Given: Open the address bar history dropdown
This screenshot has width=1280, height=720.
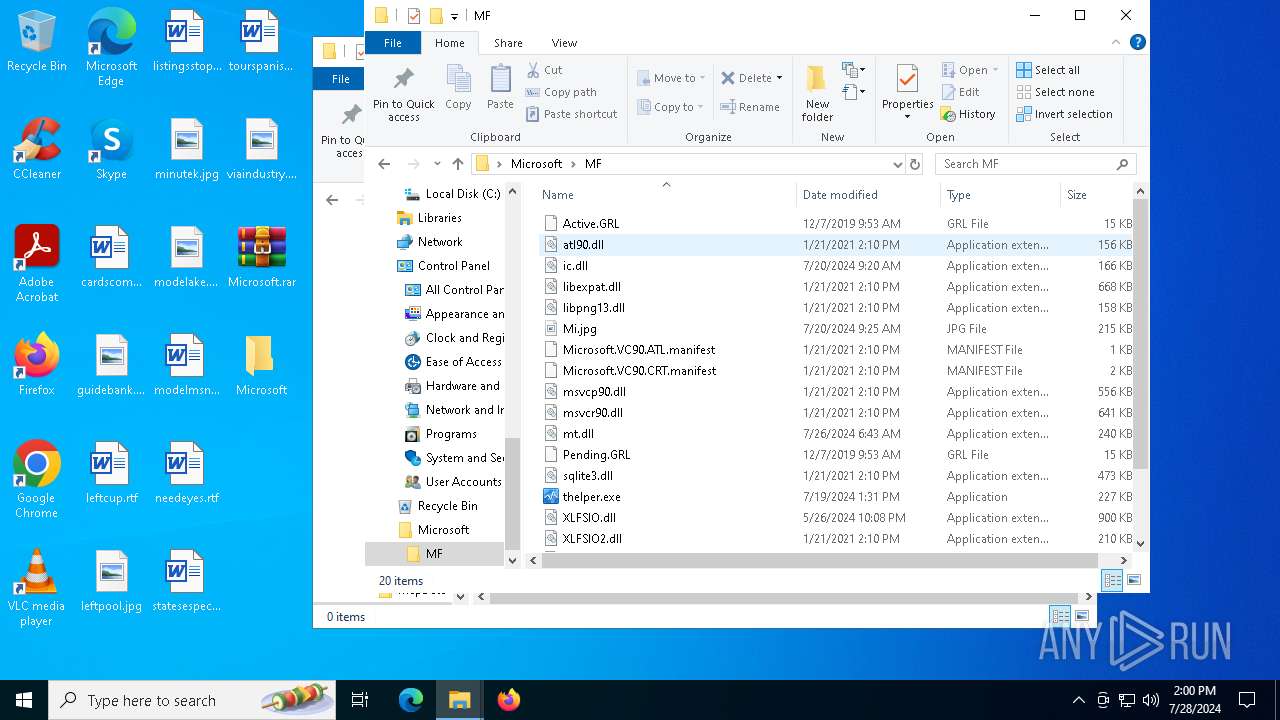Looking at the screenshot, I should pyautogui.click(x=897, y=164).
